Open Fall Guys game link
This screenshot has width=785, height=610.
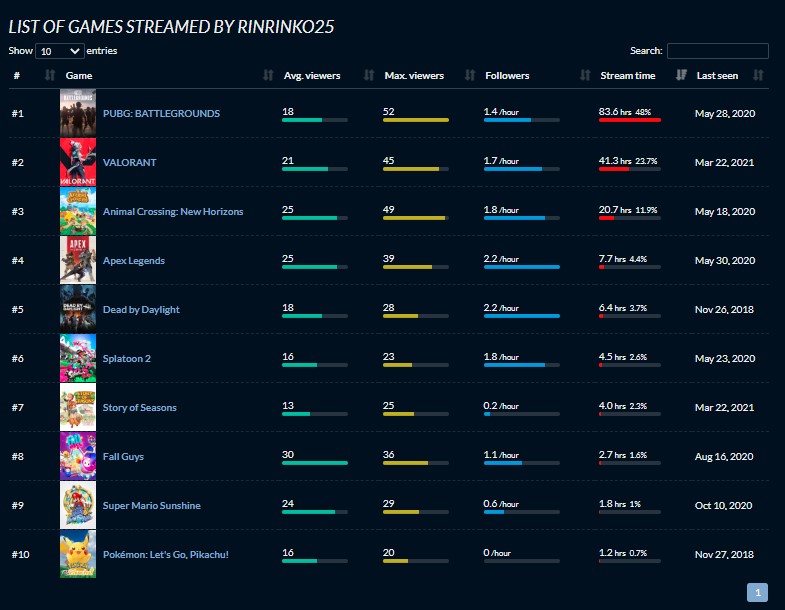coord(123,456)
